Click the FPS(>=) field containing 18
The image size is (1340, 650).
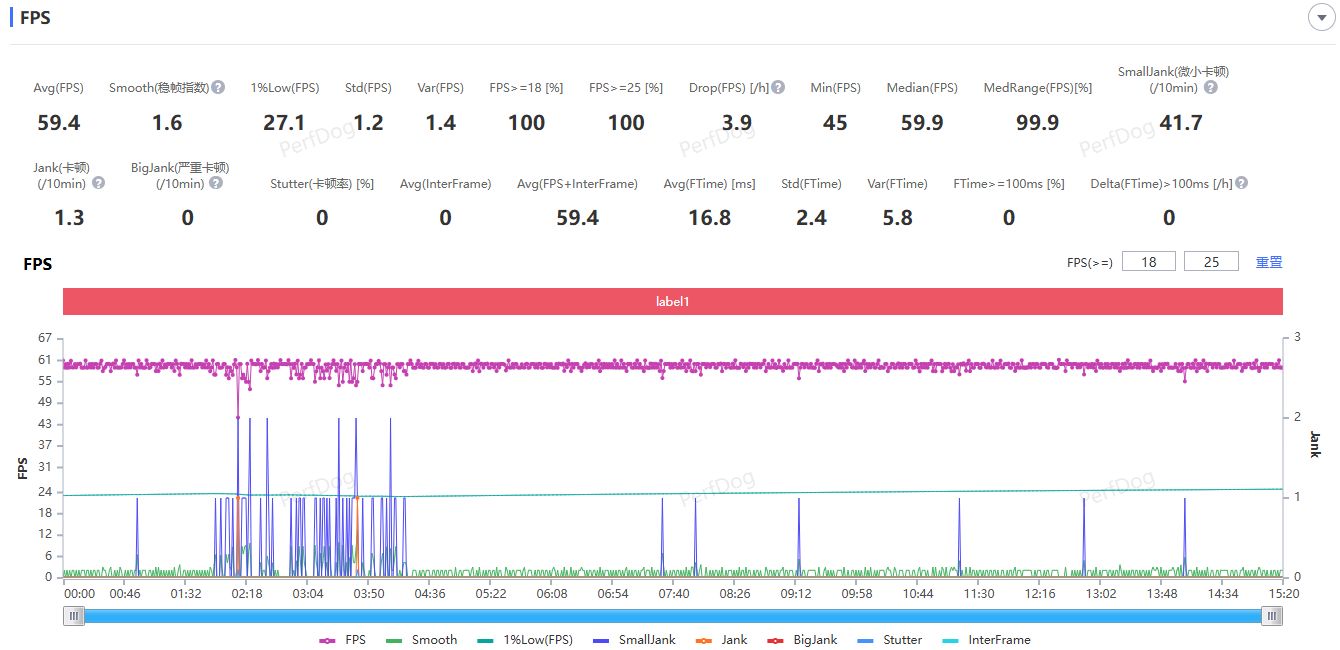[1149, 262]
